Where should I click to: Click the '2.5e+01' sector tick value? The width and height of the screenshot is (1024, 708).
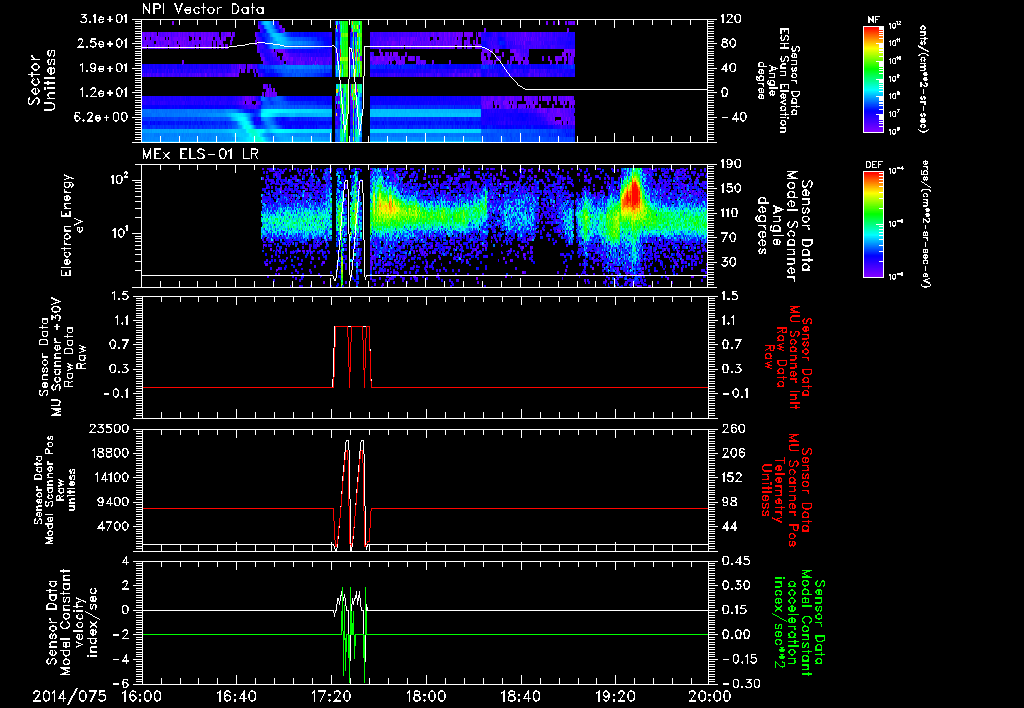(101, 43)
